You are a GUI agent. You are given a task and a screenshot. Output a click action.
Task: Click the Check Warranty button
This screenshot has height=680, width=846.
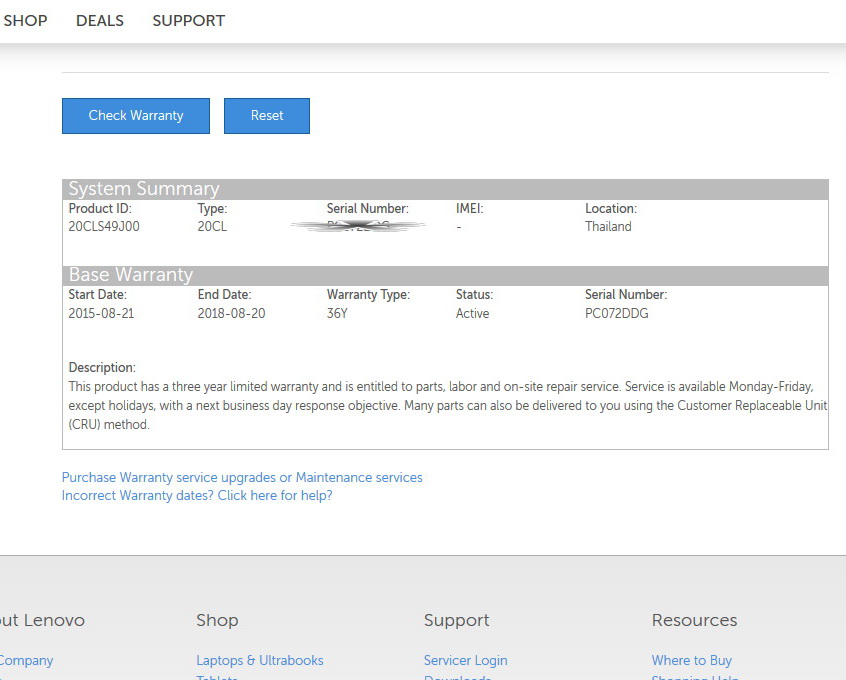tap(136, 116)
